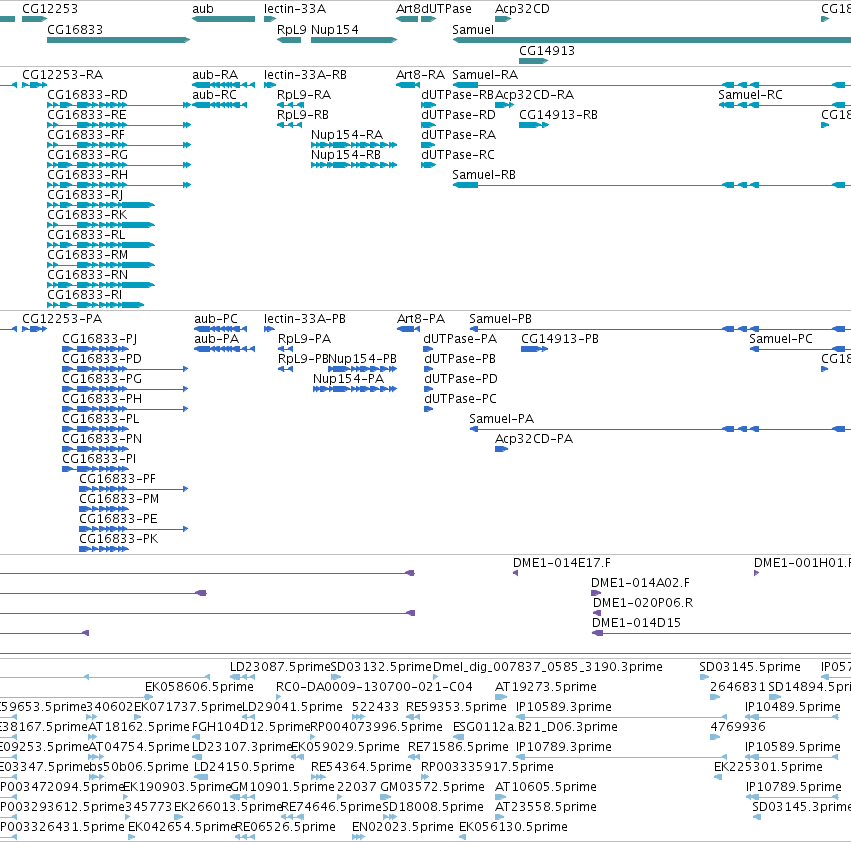Image resolution: width=851 pixels, height=842 pixels.
Task: Select the CG12253-PA protein label
Action: click(x=62, y=319)
